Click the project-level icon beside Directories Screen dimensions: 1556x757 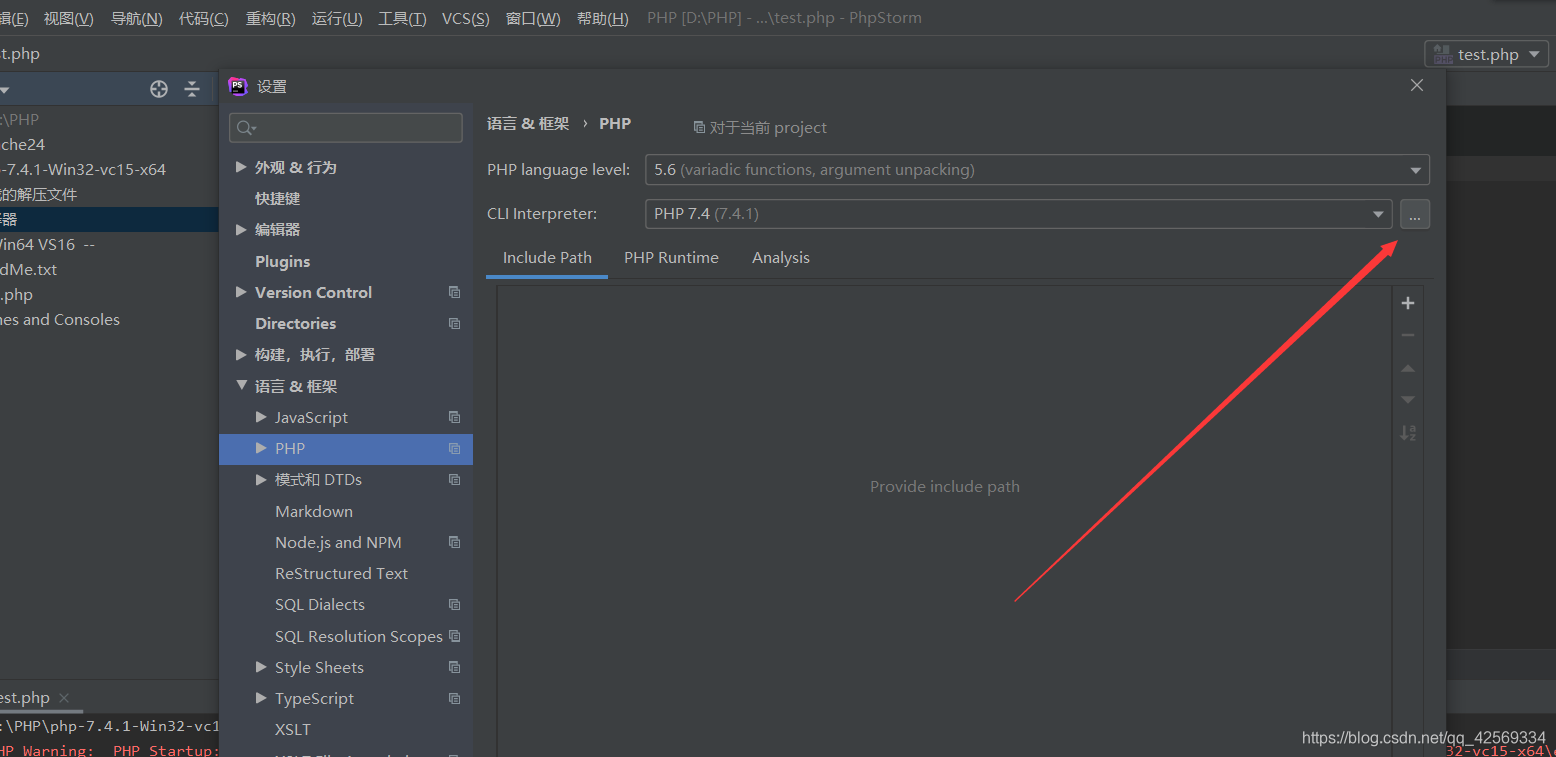click(x=455, y=323)
